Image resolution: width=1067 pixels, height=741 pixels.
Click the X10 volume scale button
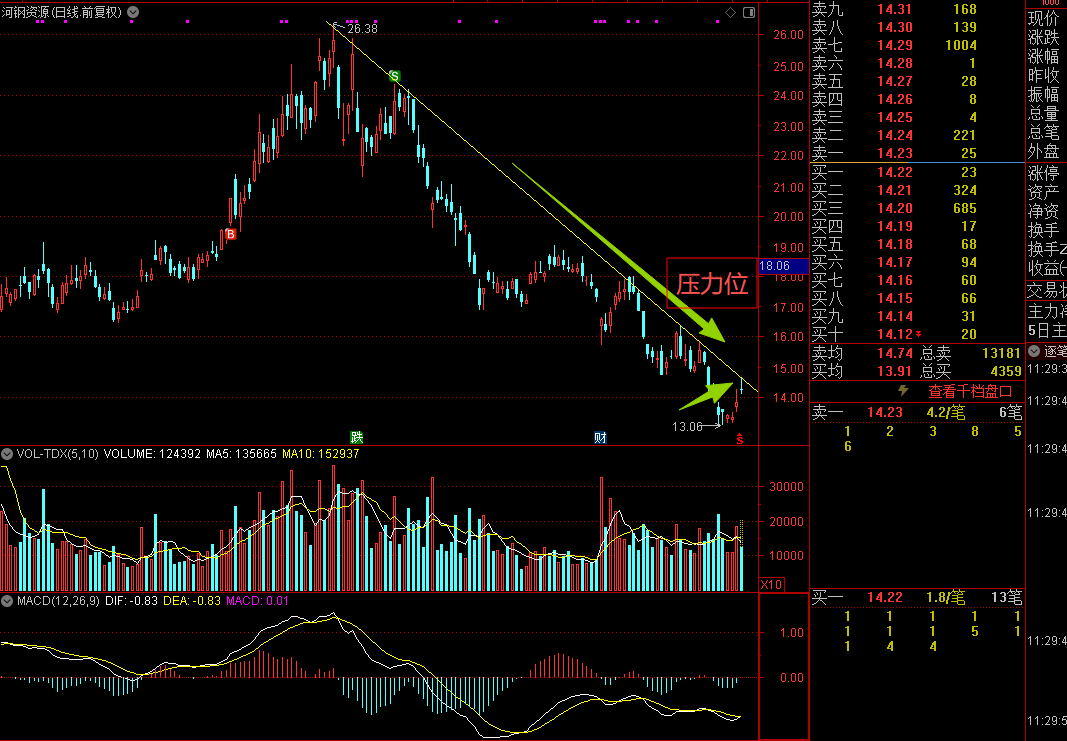[771, 584]
